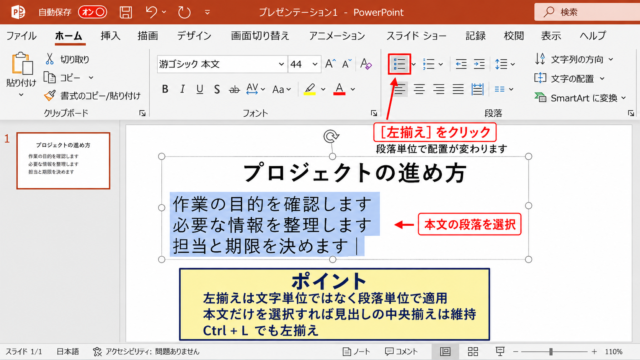Increase font size with larger A
Screen dimensions: 640x360
click(x=330, y=64)
